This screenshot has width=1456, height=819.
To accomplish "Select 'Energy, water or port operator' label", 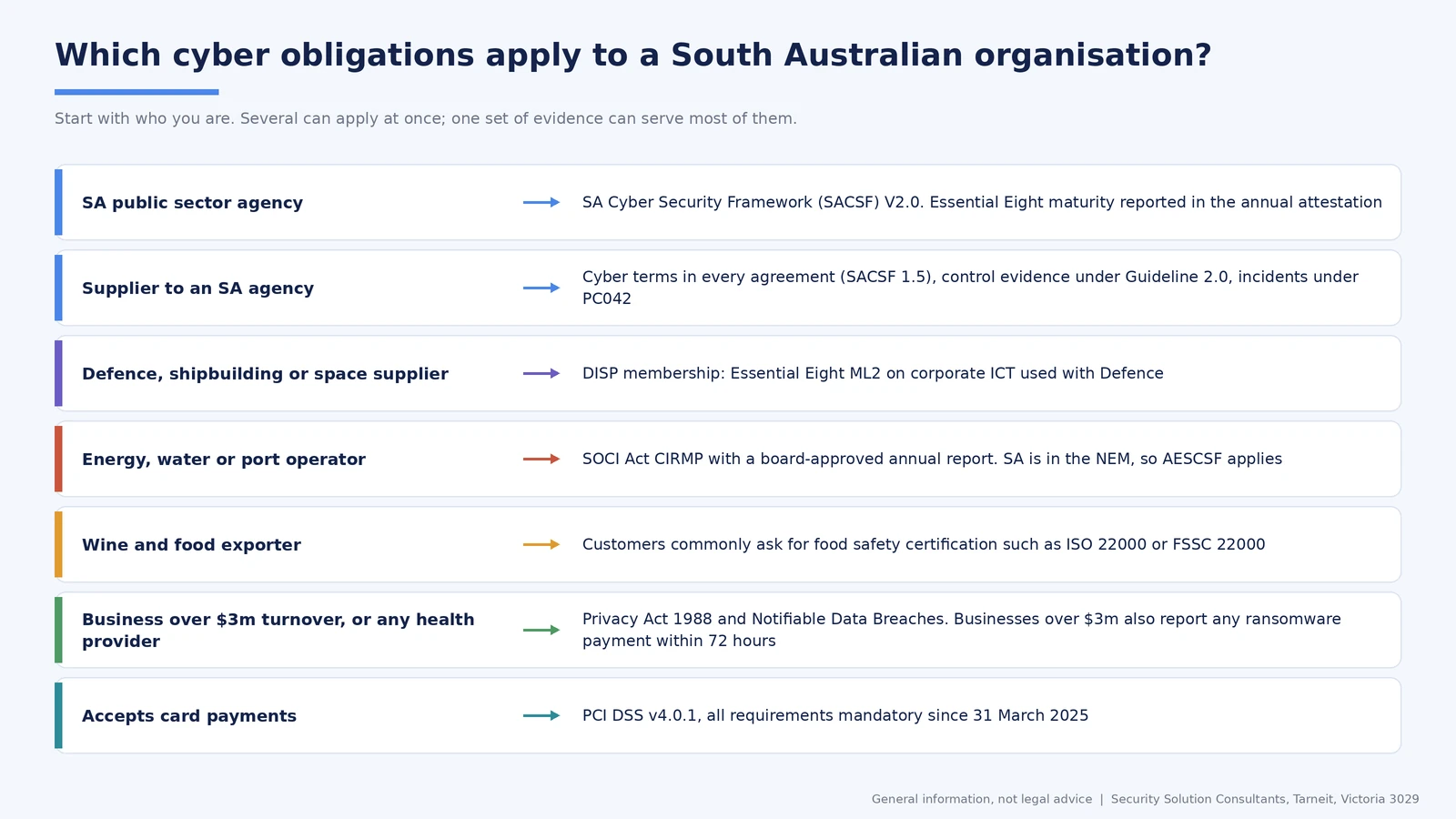I will point(224,460).
